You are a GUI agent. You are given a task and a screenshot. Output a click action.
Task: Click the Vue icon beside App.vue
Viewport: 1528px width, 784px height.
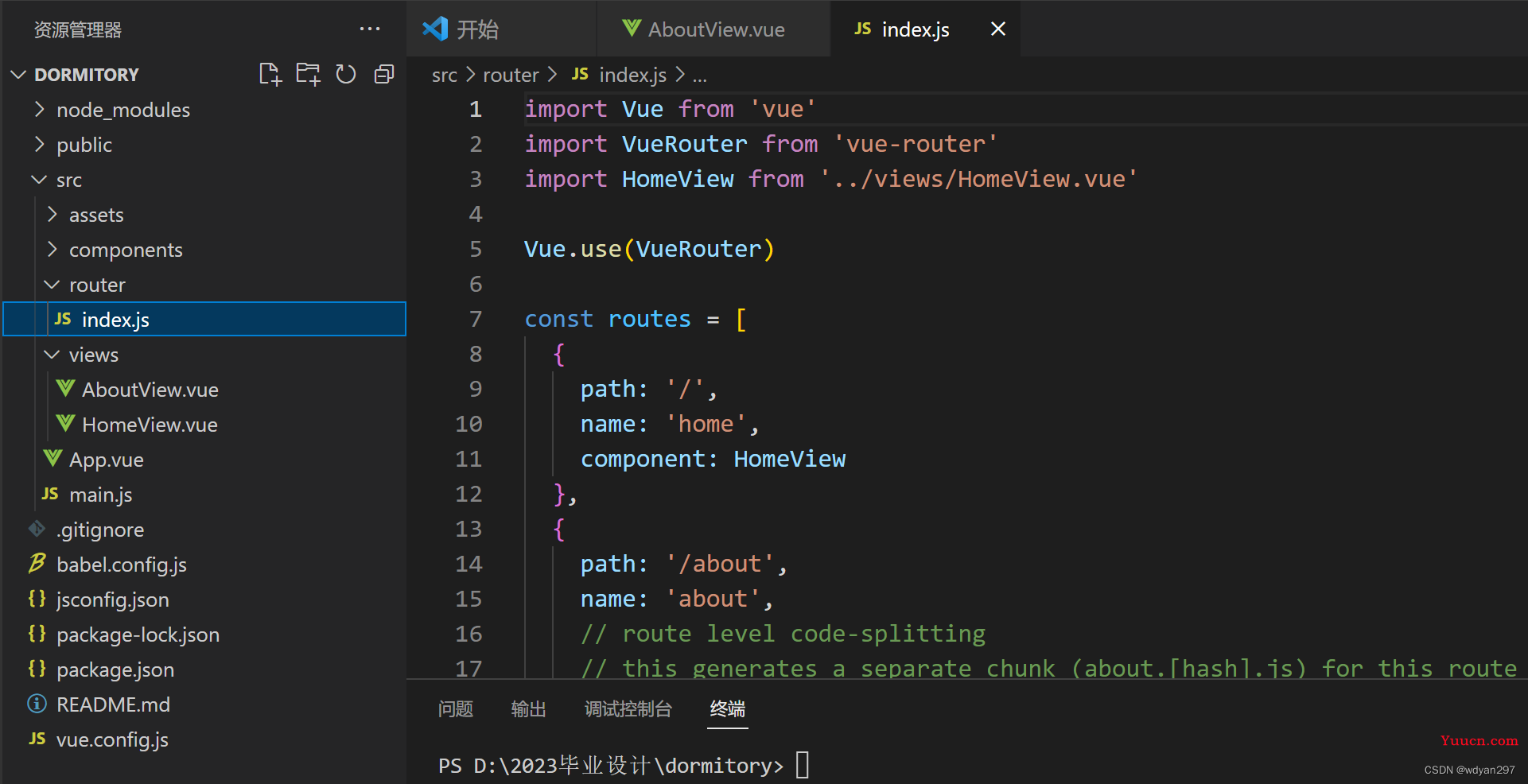(x=52, y=458)
